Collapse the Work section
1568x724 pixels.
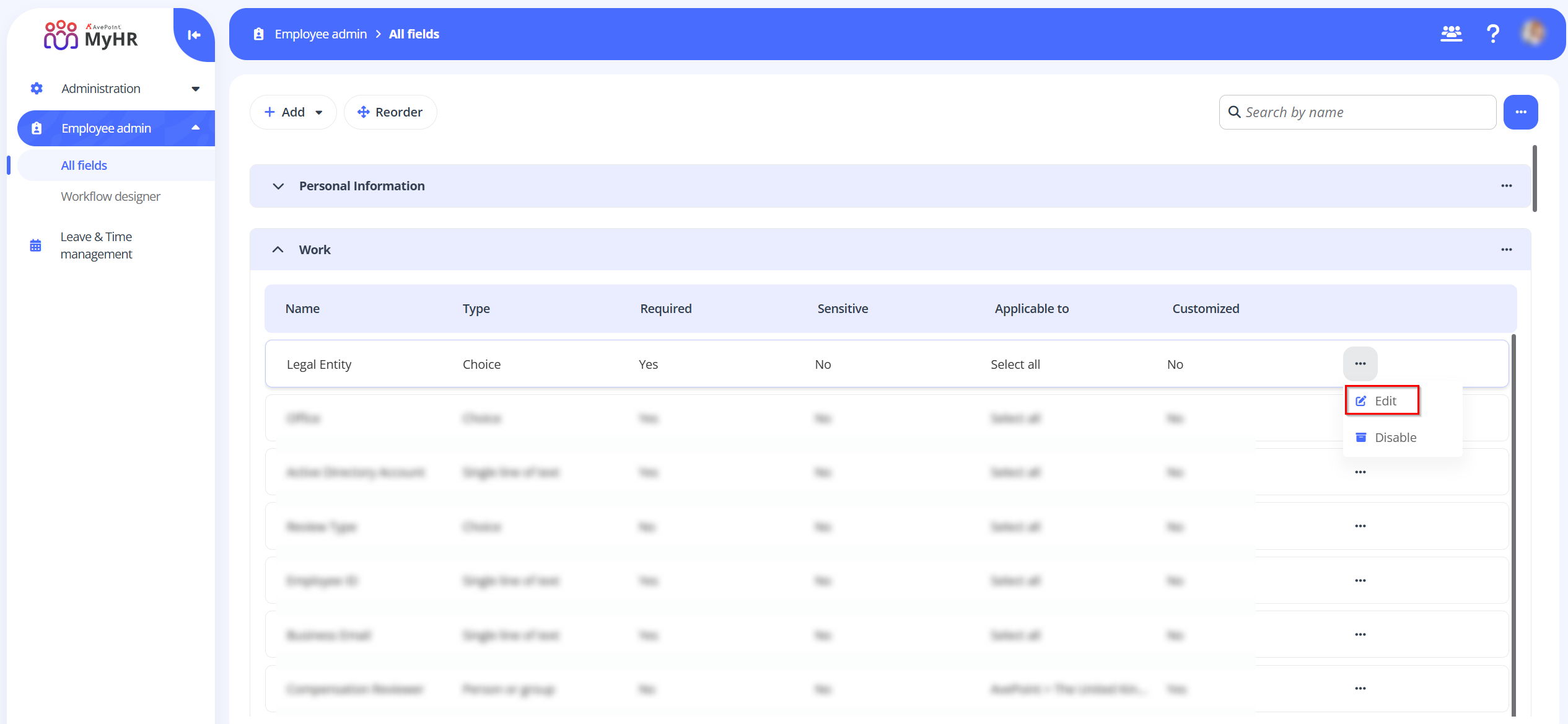[x=278, y=250]
